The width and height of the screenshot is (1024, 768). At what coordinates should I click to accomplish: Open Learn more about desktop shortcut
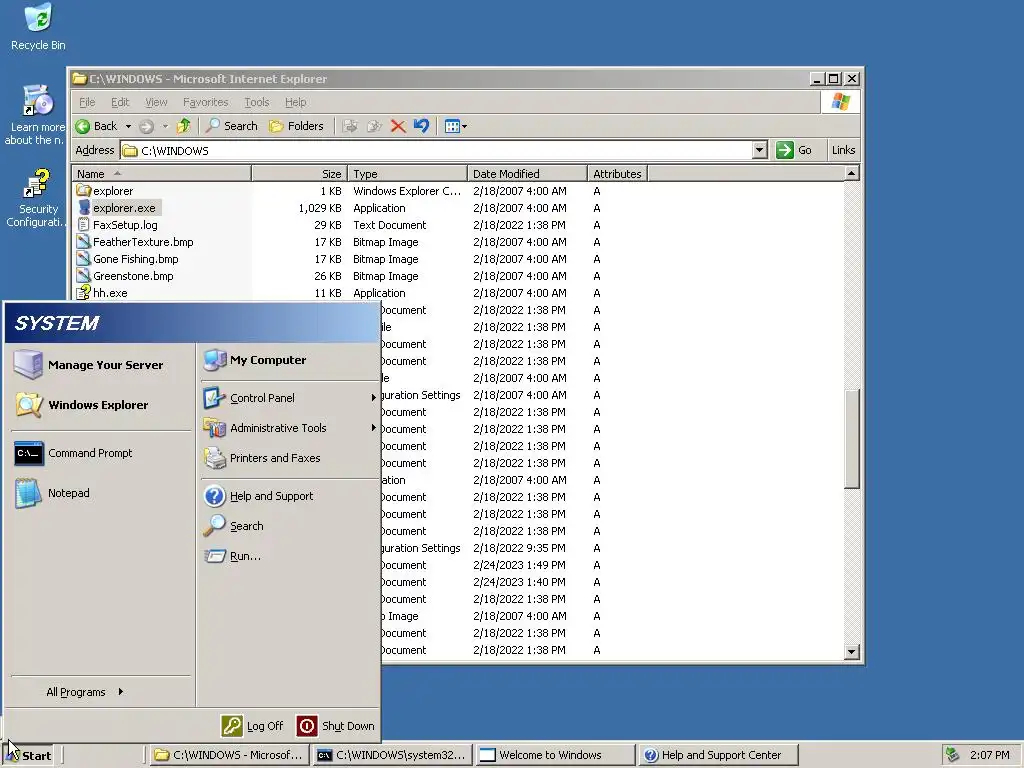coord(36,115)
